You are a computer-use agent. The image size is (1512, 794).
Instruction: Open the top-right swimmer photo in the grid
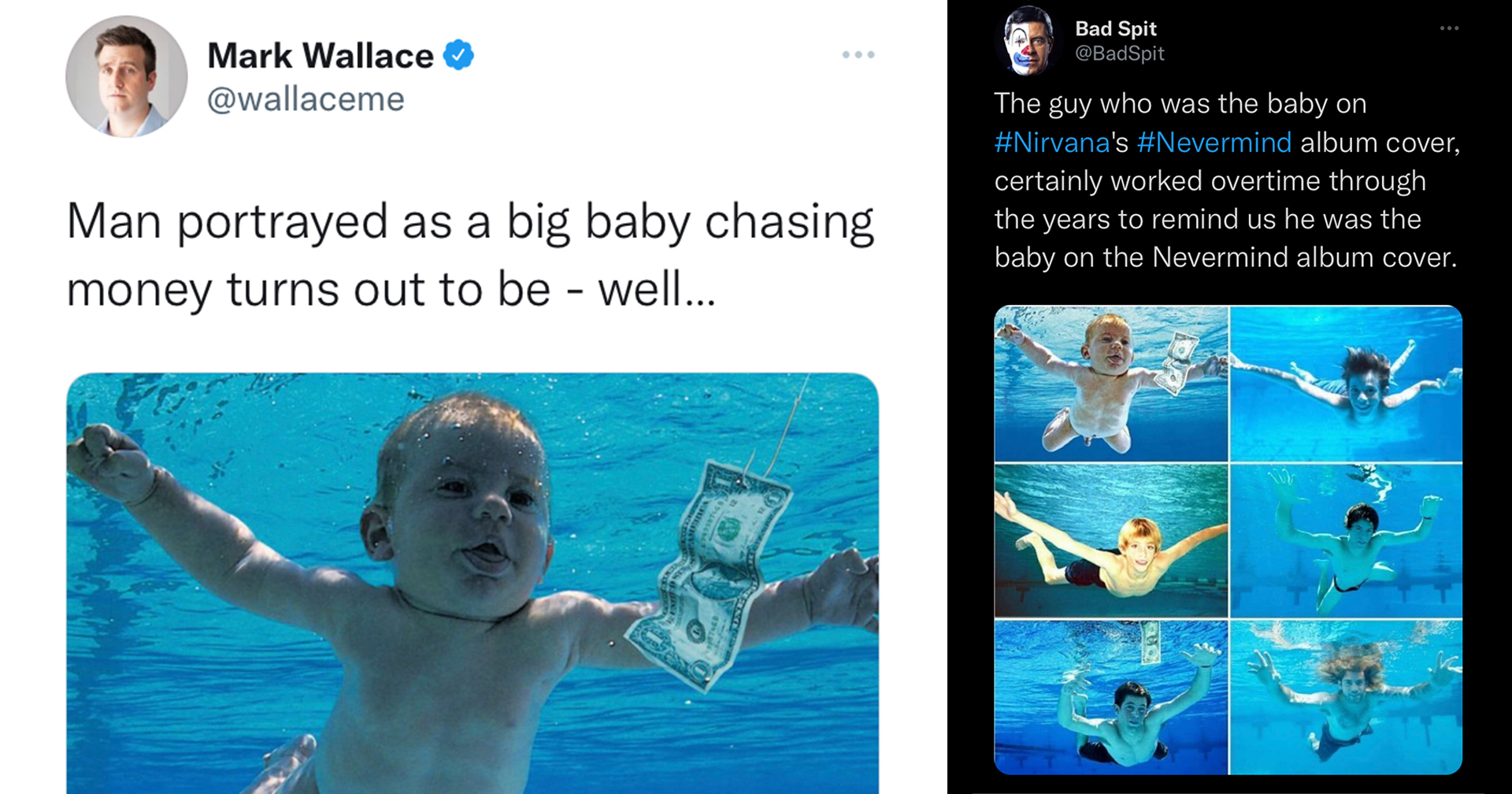point(1346,383)
